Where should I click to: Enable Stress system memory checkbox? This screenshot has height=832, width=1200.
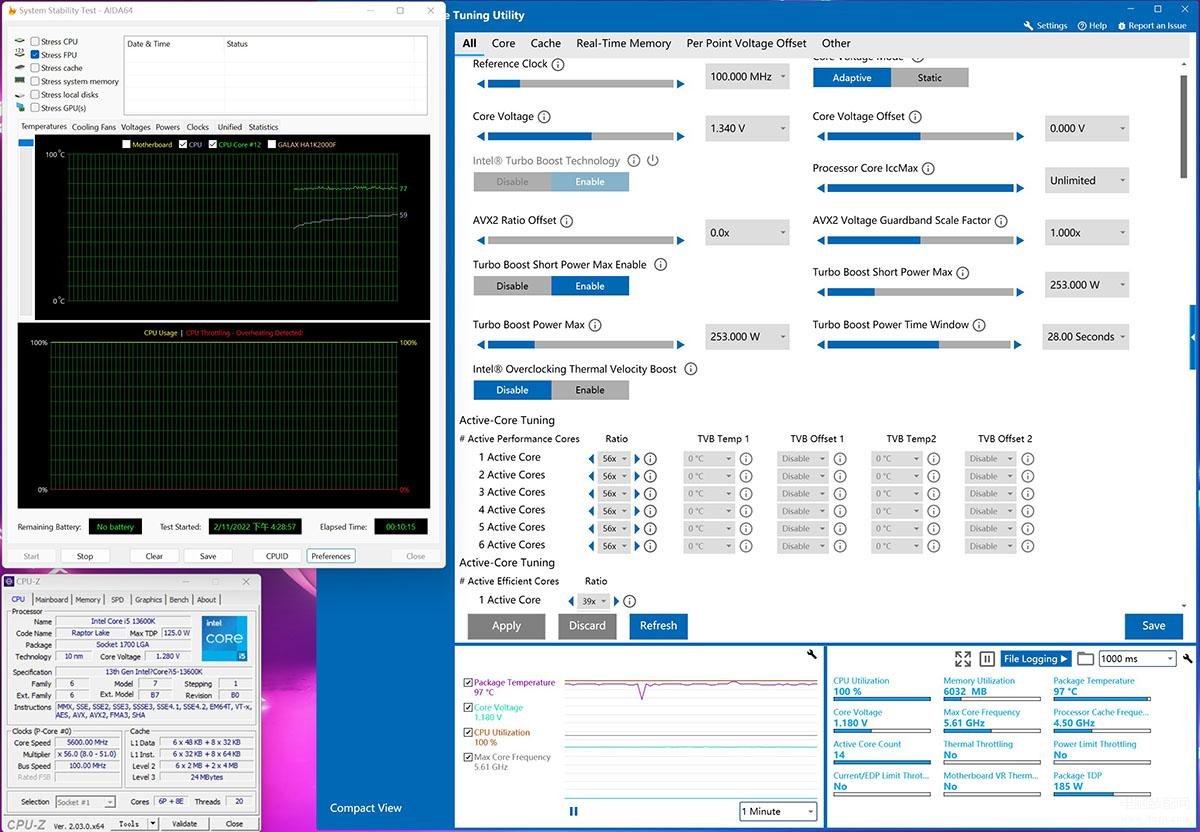coord(35,82)
